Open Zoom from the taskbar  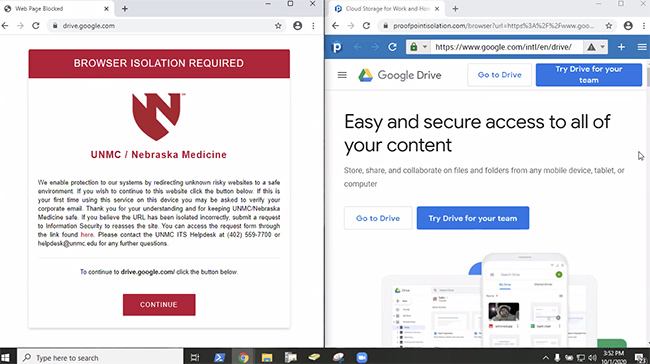362,357
